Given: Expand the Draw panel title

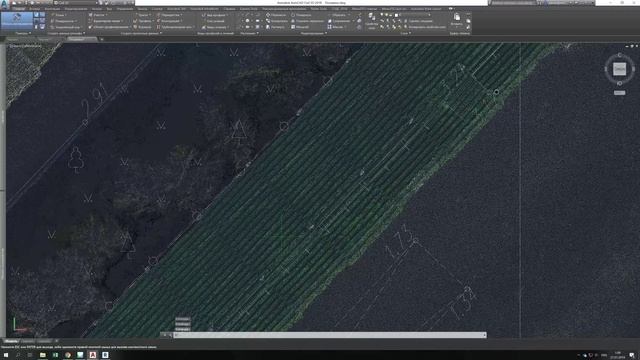Looking at the screenshot, I should click(x=249, y=33).
